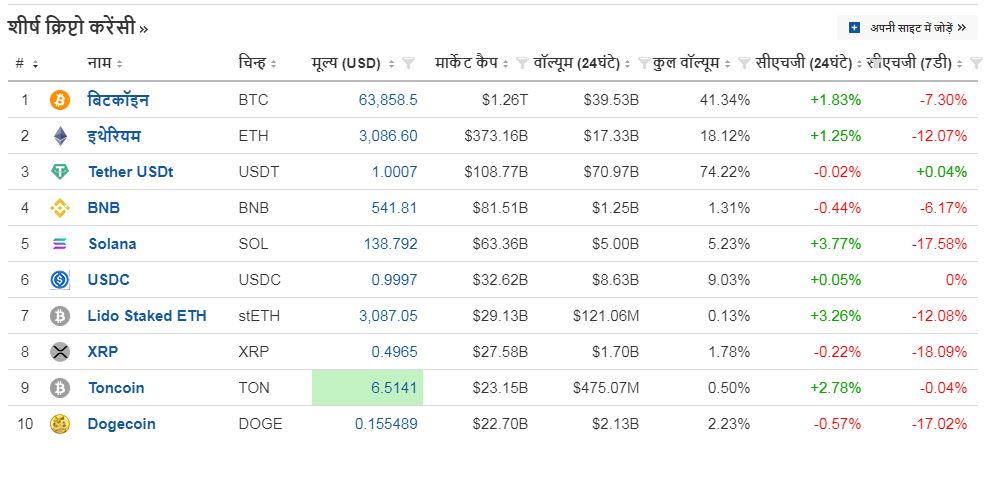Open the filter for सीएचजी (7डी) column
This screenshot has width=1004, height=479.
(x=976, y=63)
